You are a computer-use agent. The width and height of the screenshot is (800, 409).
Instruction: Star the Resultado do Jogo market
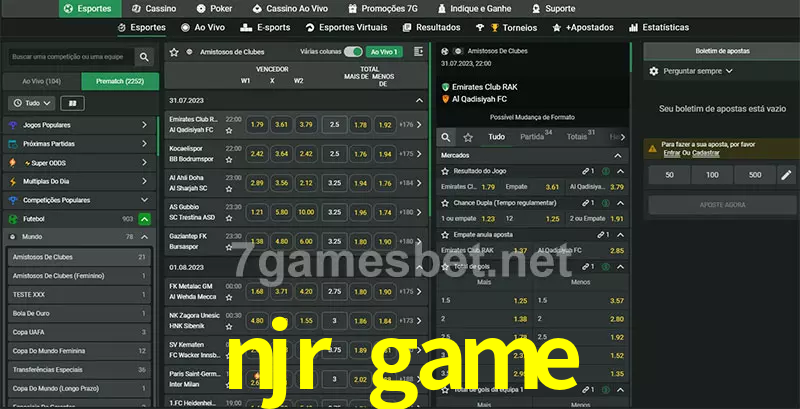446,171
